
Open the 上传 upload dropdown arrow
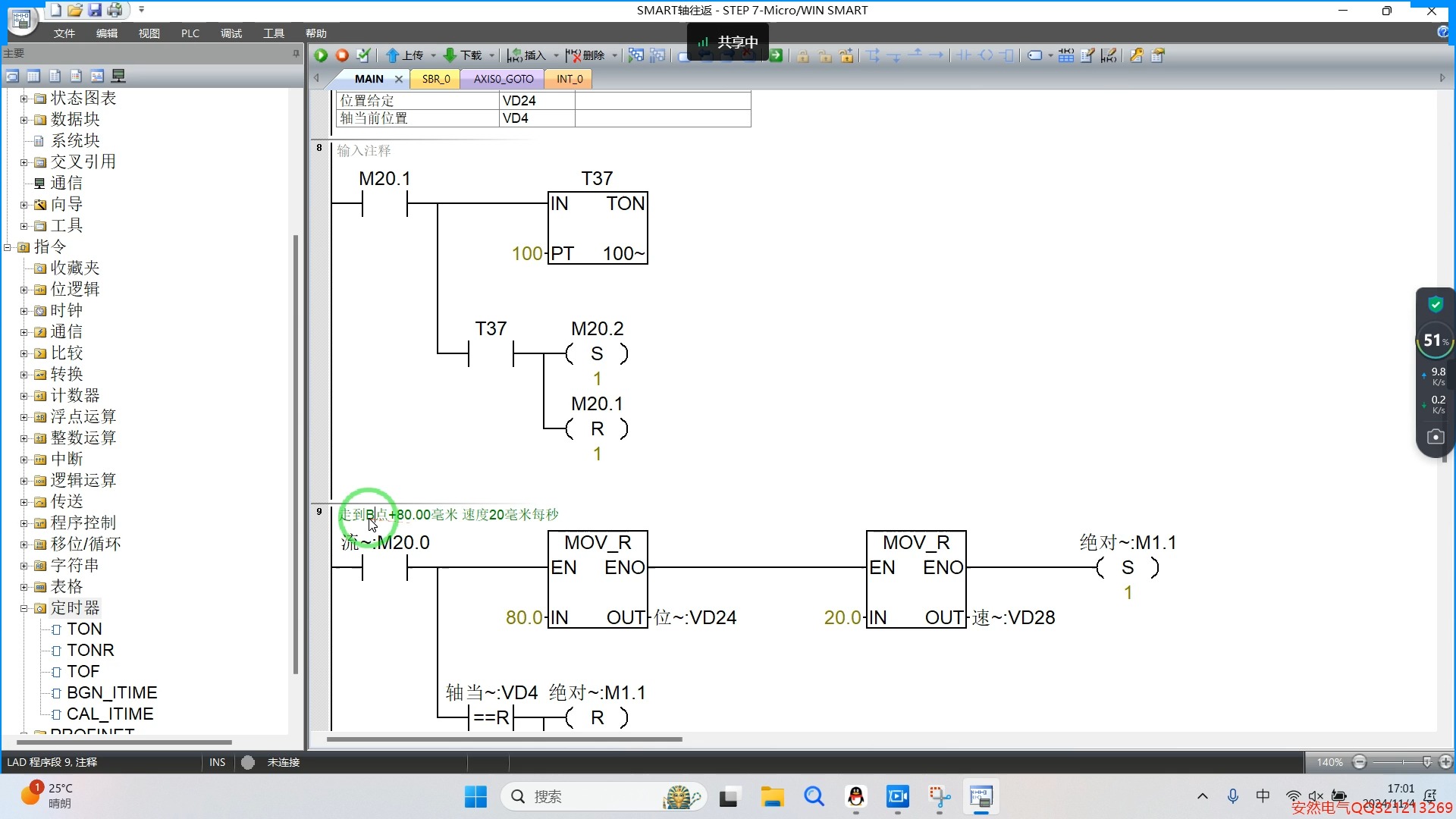tap(433, 55)
